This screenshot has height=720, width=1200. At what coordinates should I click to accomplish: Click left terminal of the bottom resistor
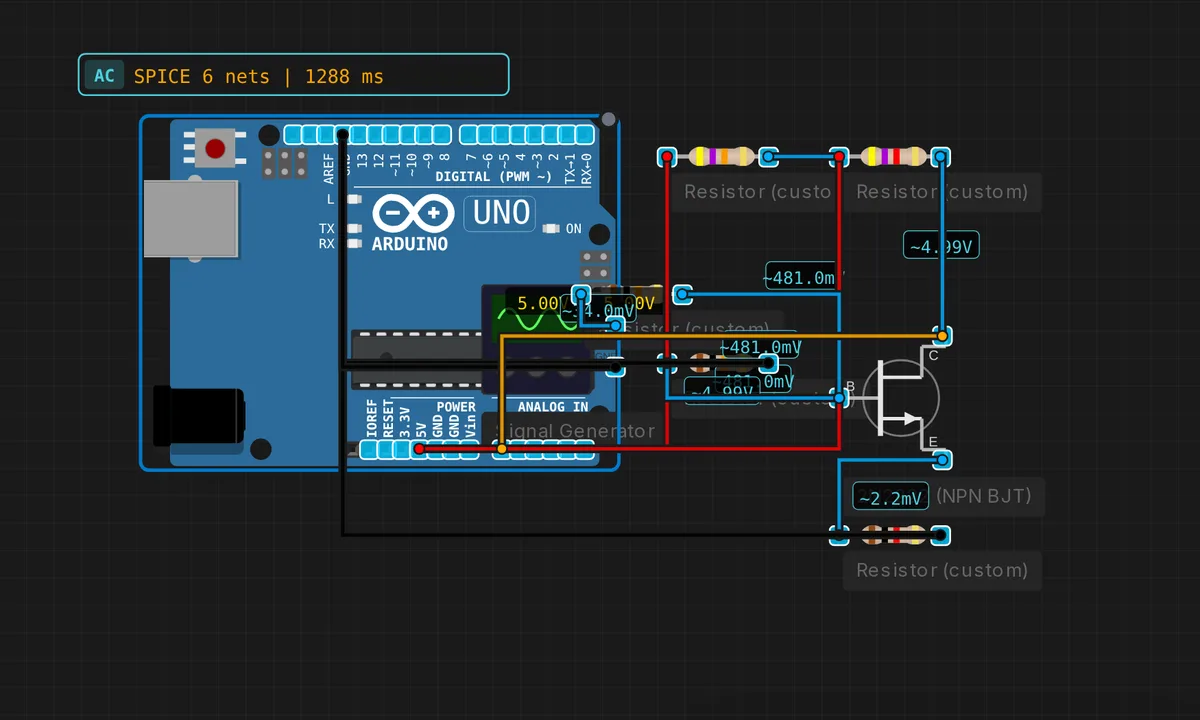(x=840, y=535)
